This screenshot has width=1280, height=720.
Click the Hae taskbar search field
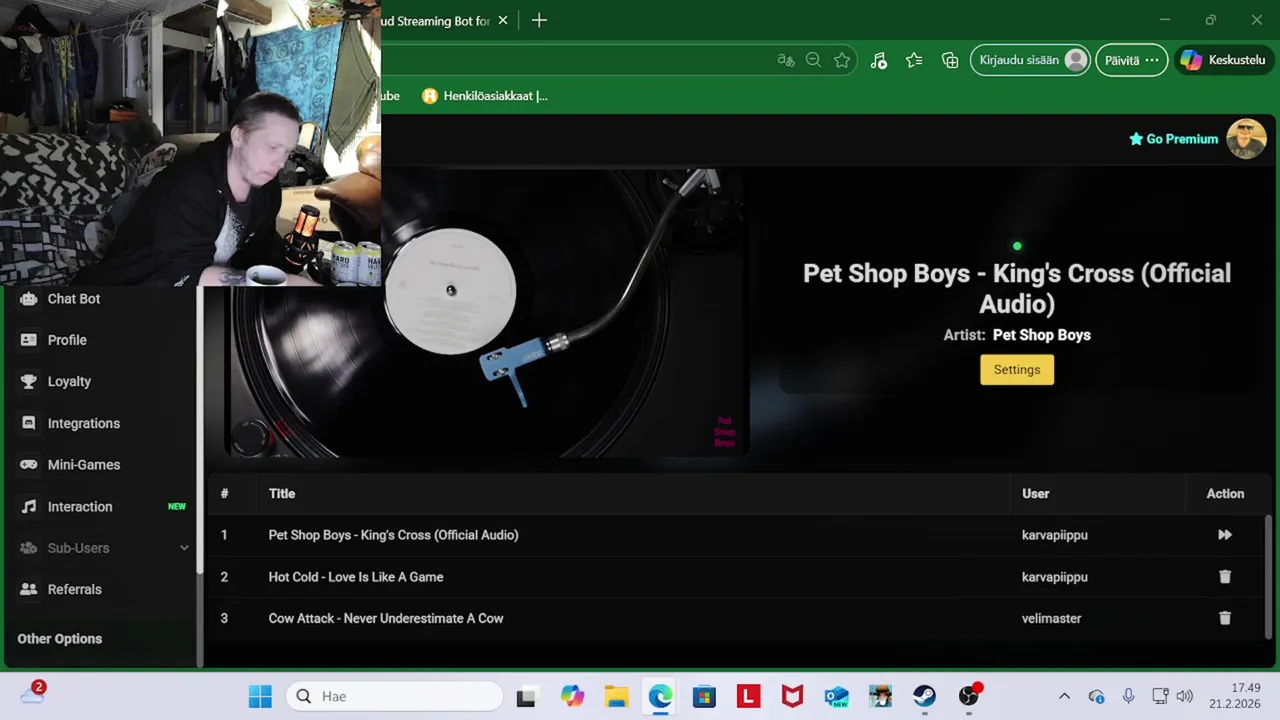coord(394,696)
